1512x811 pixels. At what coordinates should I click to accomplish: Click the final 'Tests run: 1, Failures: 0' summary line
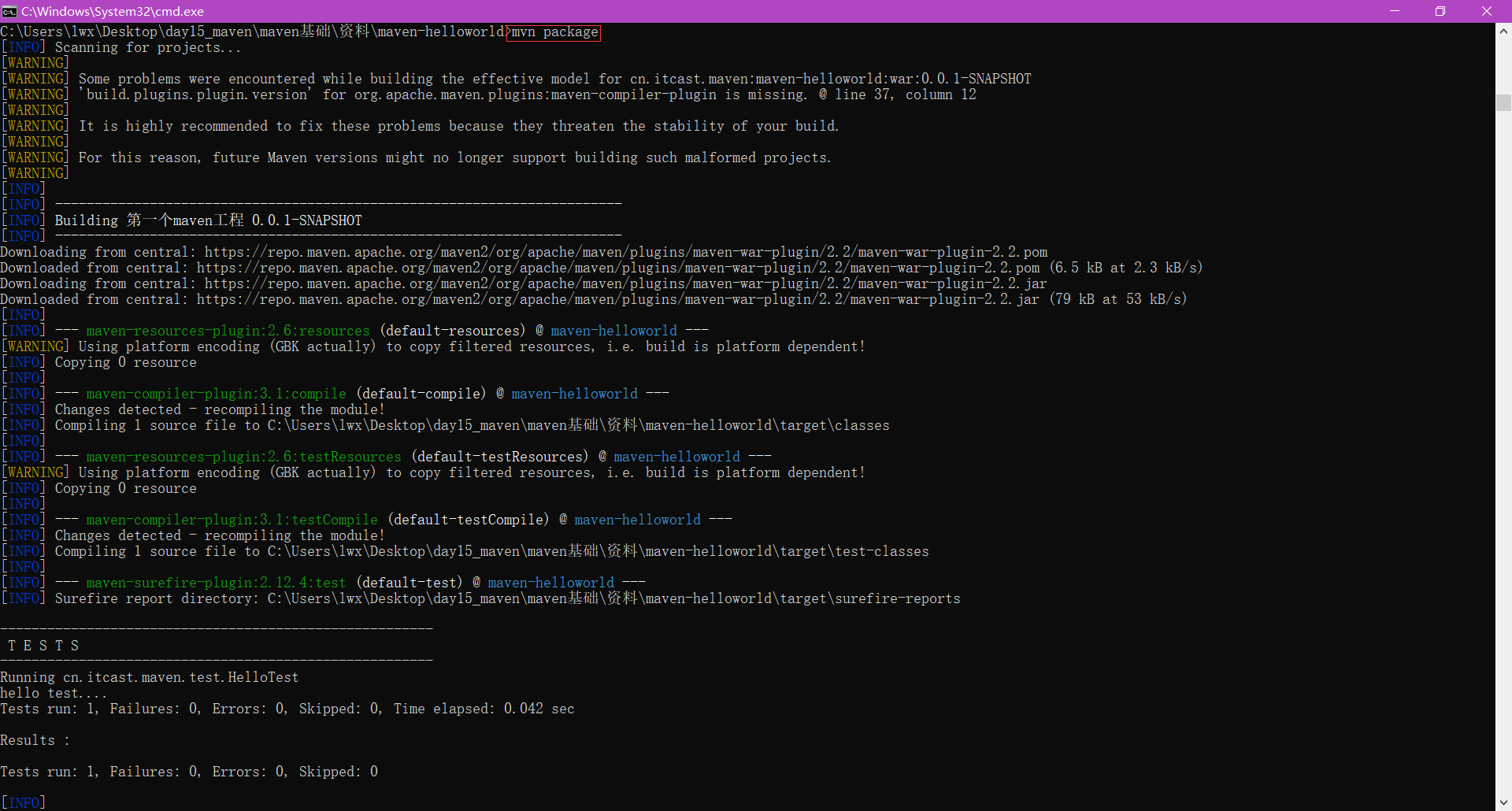(189, 772)
